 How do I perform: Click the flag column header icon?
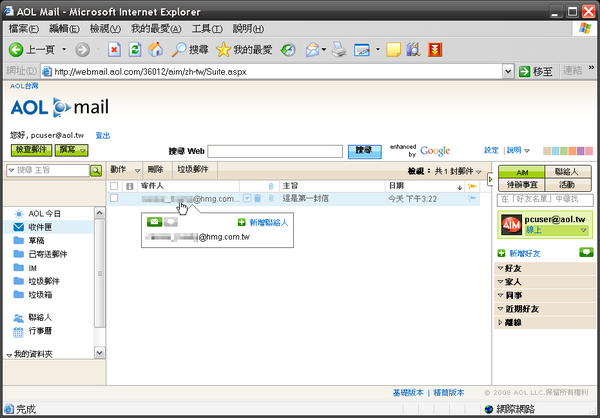tap(472, 186)
